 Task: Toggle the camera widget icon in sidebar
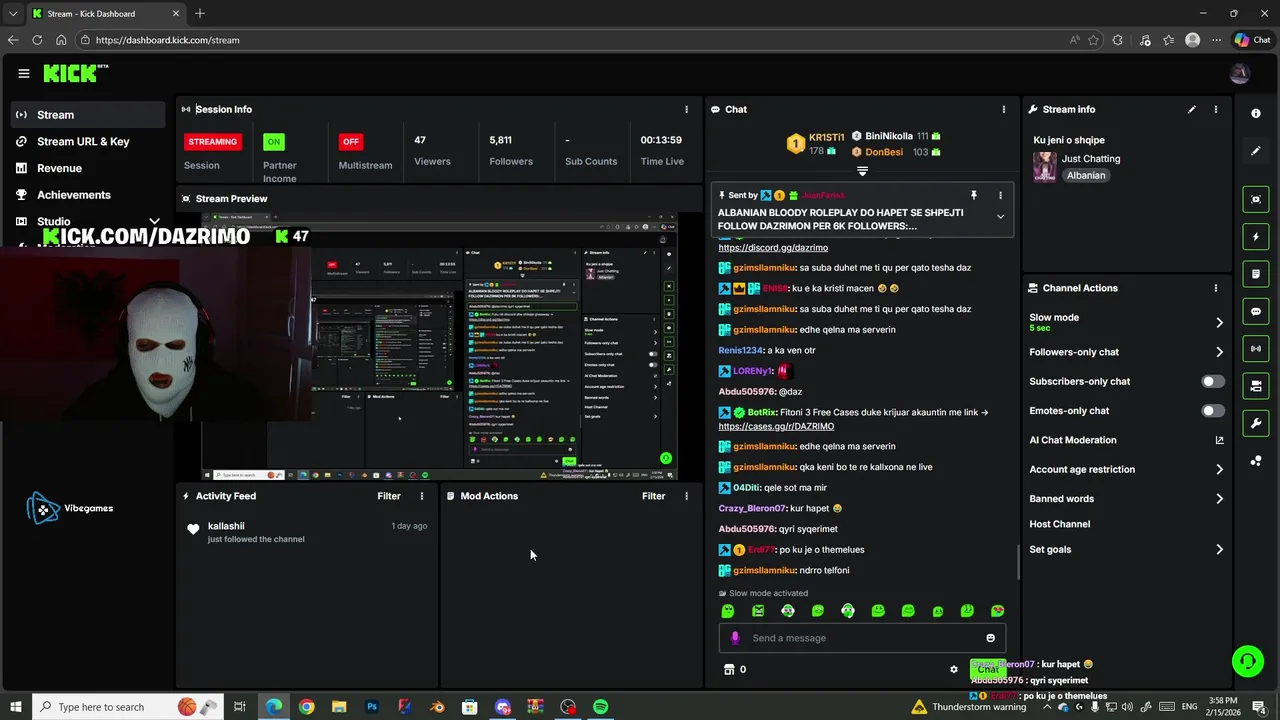[x=1256, y=386]
